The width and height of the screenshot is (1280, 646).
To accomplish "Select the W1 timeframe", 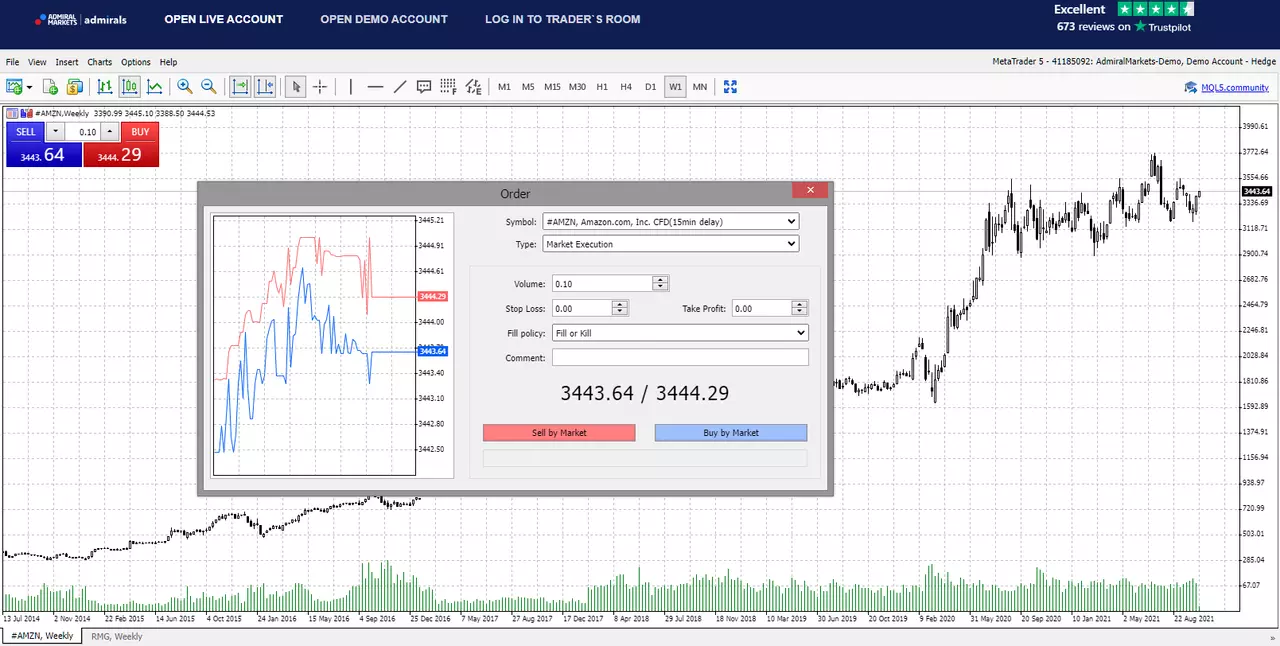I will (675, 87).
